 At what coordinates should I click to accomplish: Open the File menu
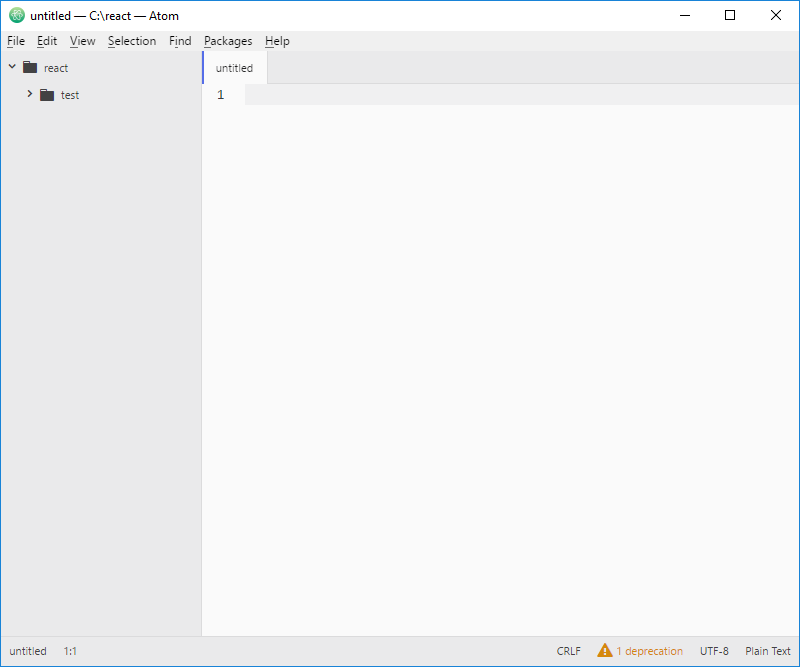tap(15, 41)
